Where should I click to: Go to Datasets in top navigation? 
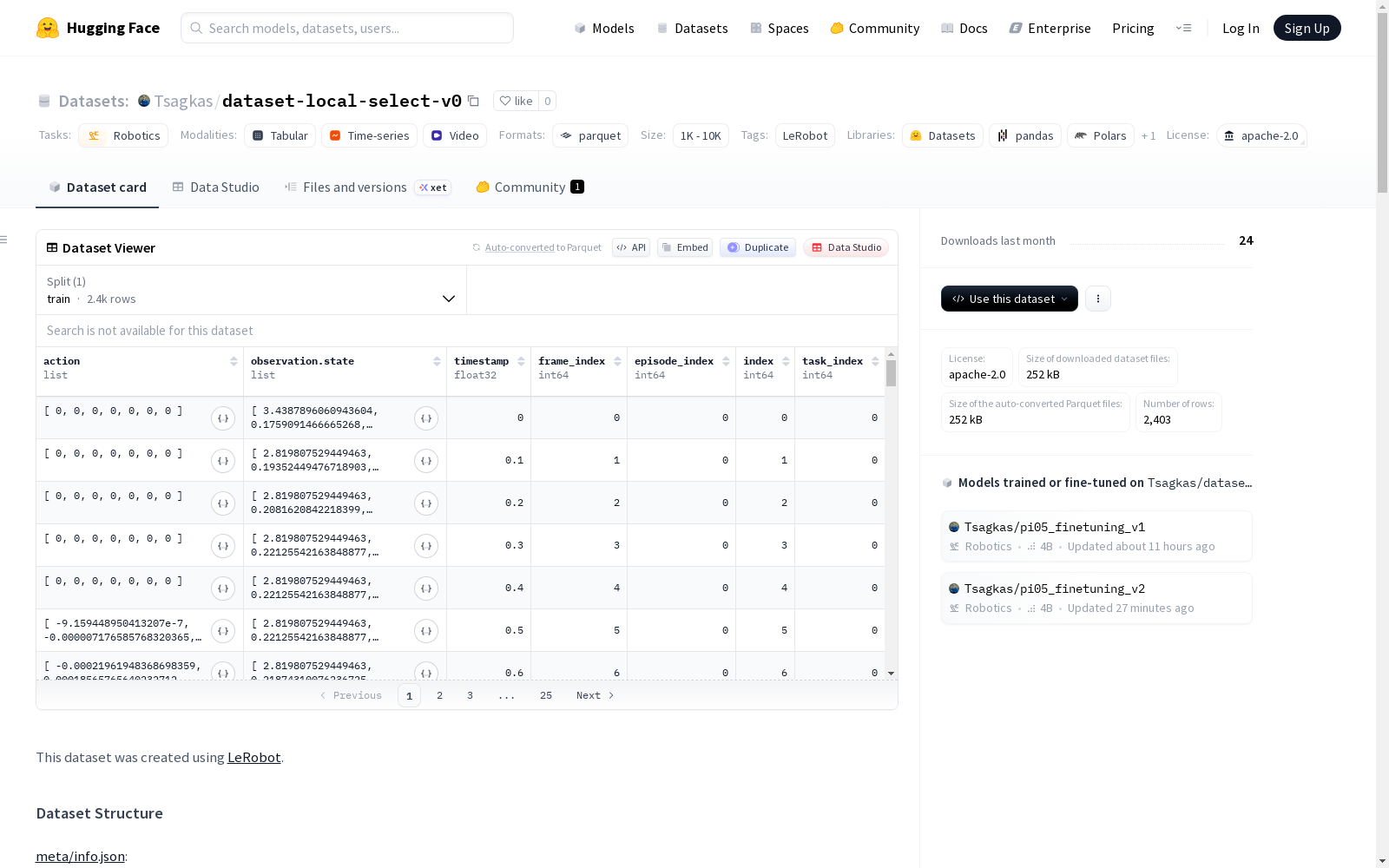click(x=692, y=28)
